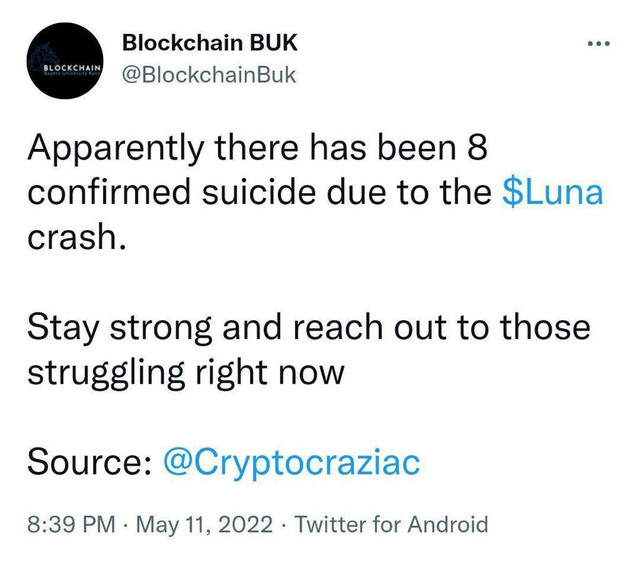Visit the @Cryptocraziac mentioned profile

tap(291, 463)
